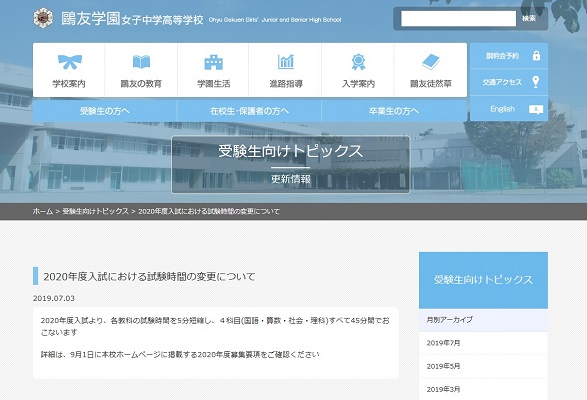Click 受験生向けトピックス breadcrumb link
Image resolution: width=587 pixels, height=400 pixels.
point(95,211)
